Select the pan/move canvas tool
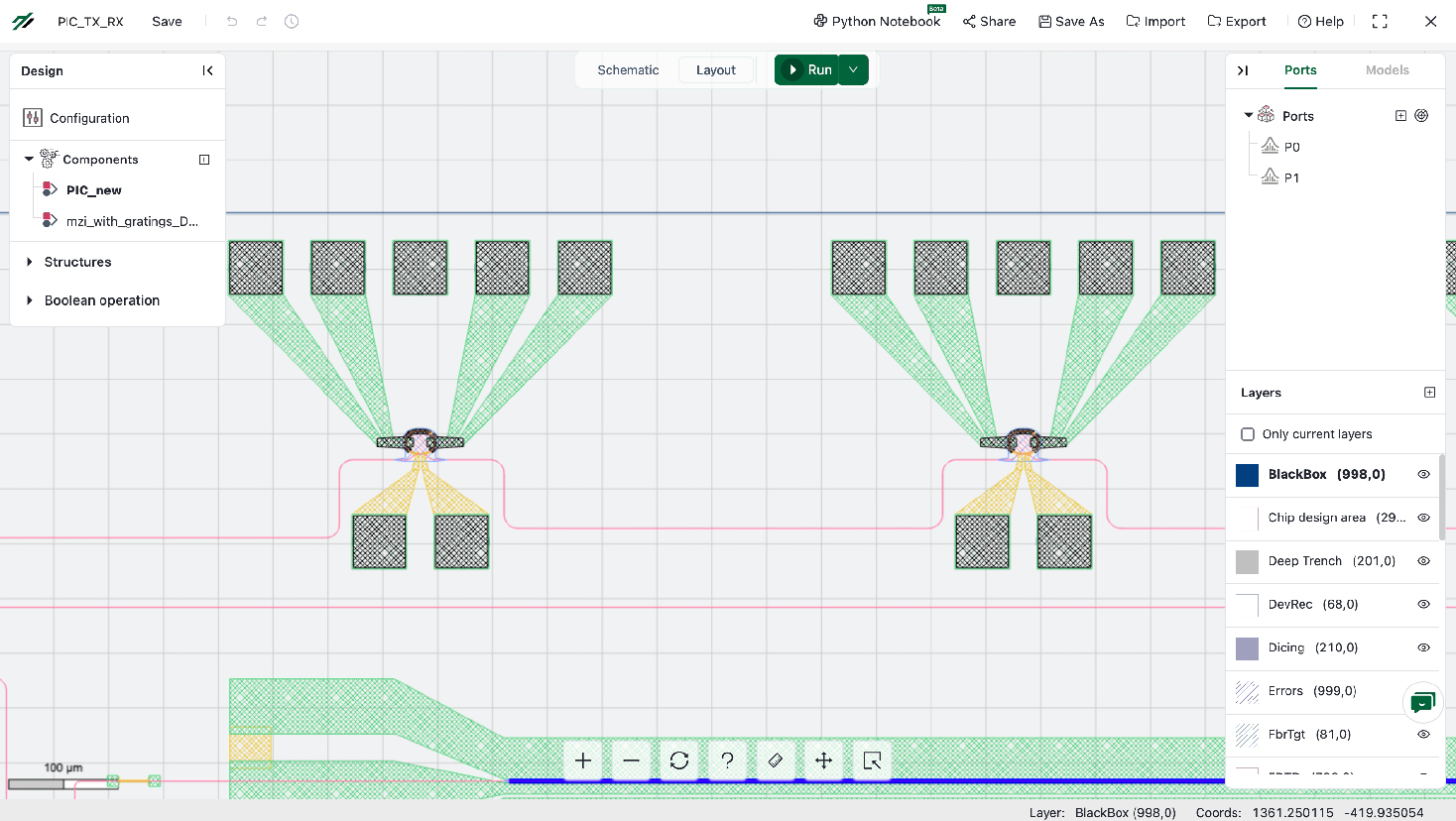Image resolution: width=1456 pixels, height=821 pixels. tap(823, 761)
